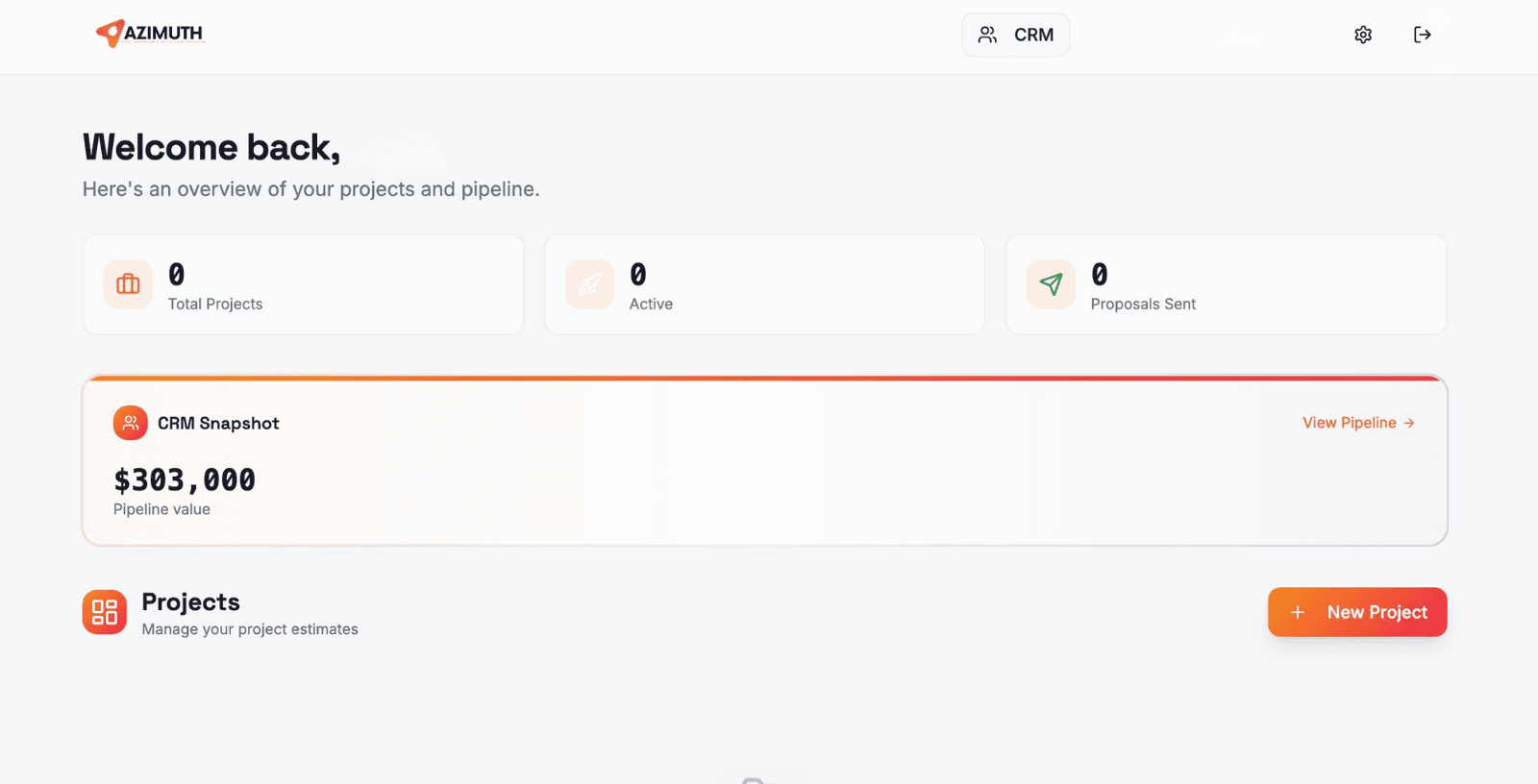
Task: Click the View Pipeline link
Action: pyautogui.click(x=1348, y=423)
